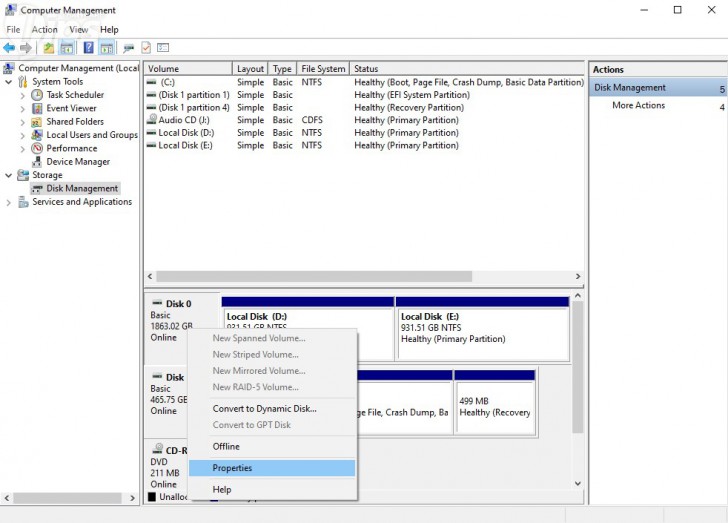728x523 pixels.
Task: Click the Audio CD (J:) disc icon
Action: click(x=151, y=119)
